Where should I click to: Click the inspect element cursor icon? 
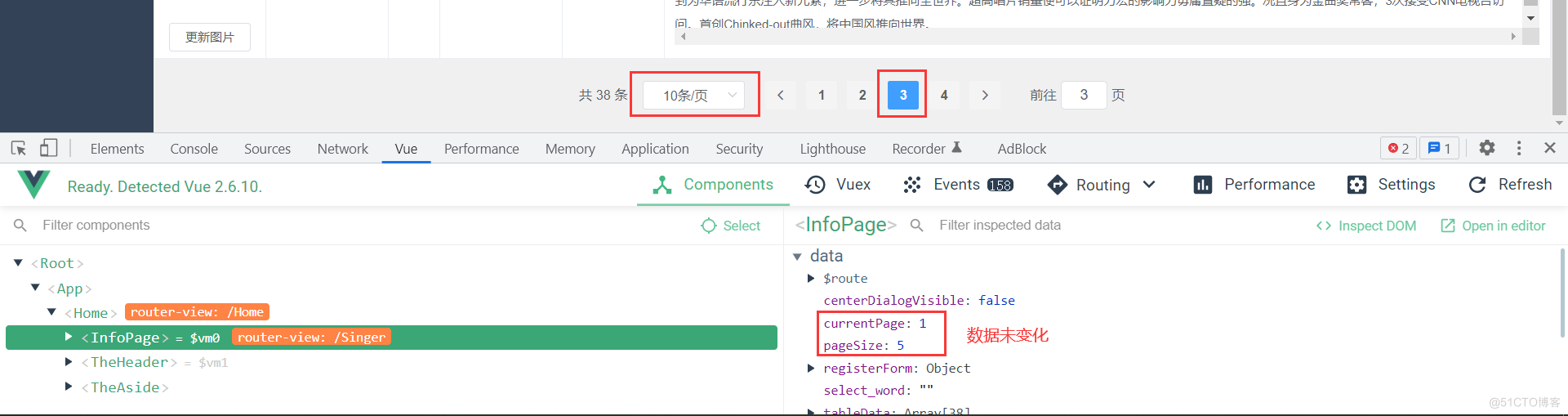pyautogui.click(x=18, y=148)
